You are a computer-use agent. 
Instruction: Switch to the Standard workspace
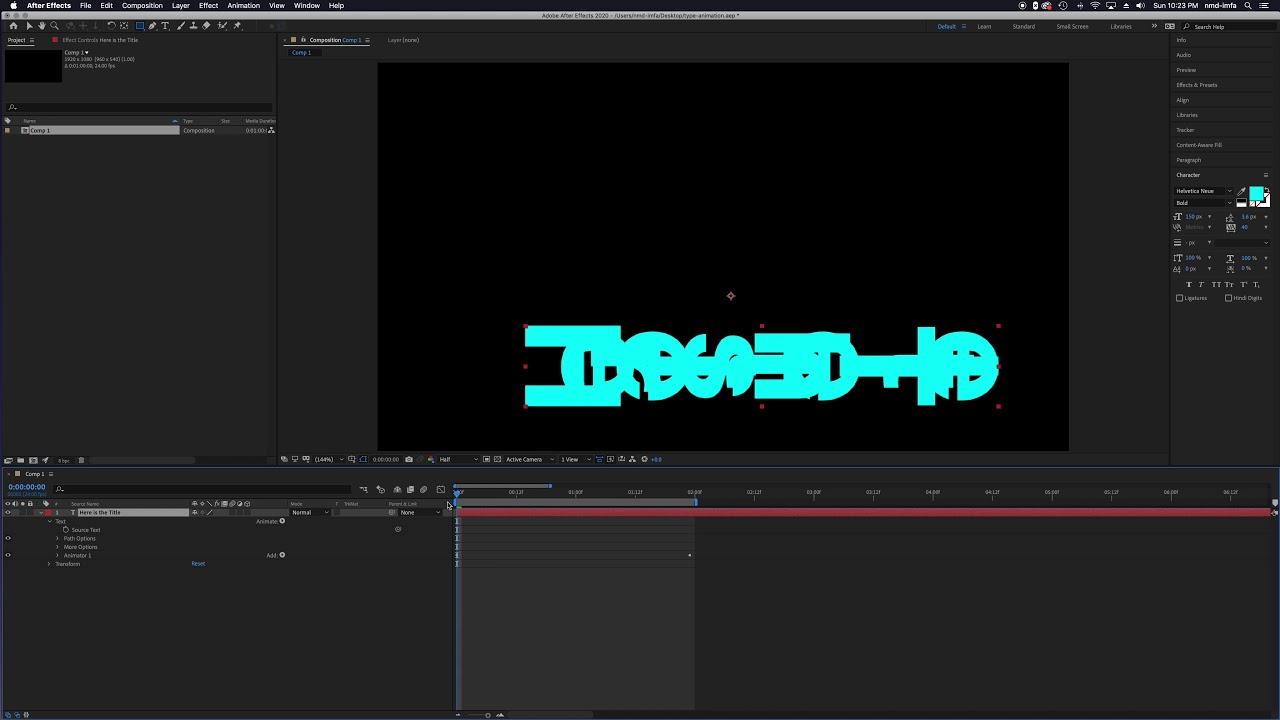[1023, 26]
